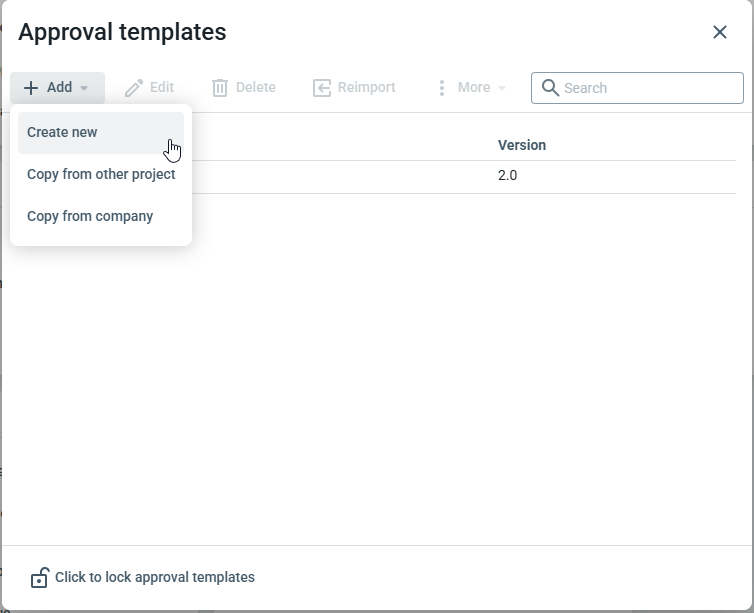Click the three-dot More icon
The width and height of the screenshot is (754, 613).
[441, 88]
